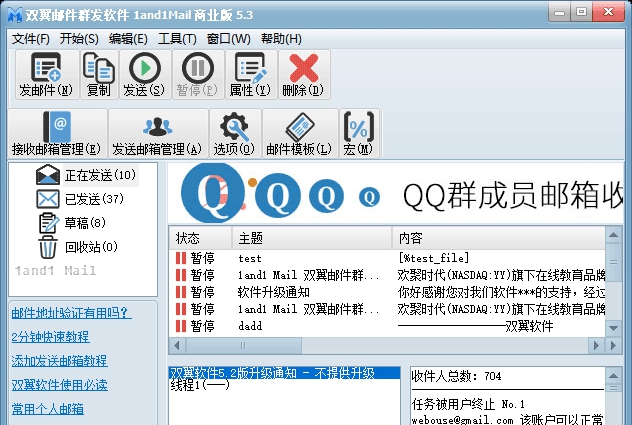Click the horizontal scrollbar thumb in task list
This screenshot has height=425, width=632.
243,345
